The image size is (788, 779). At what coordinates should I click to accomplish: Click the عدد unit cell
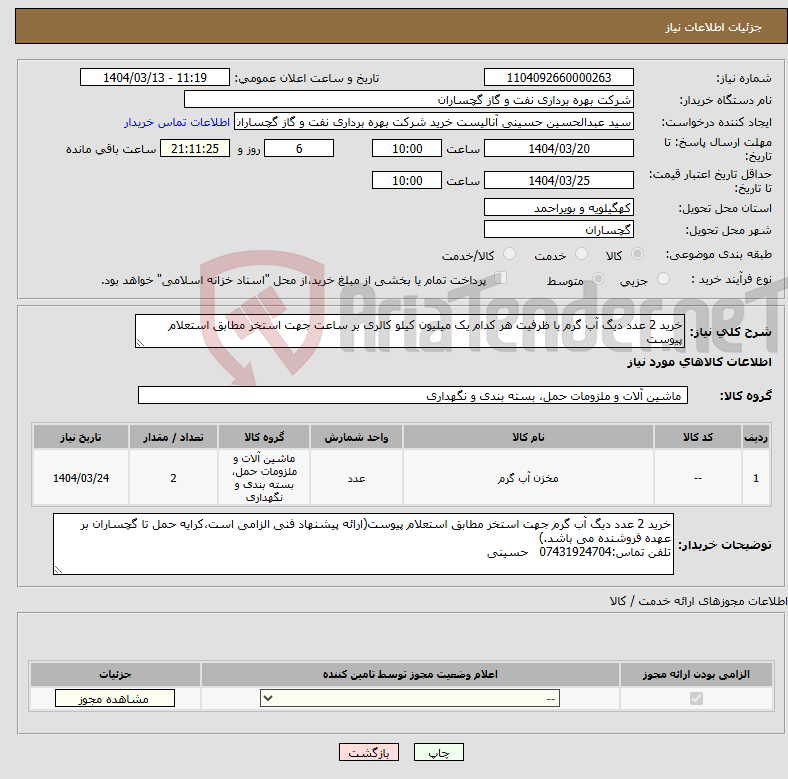click(356, 478)
